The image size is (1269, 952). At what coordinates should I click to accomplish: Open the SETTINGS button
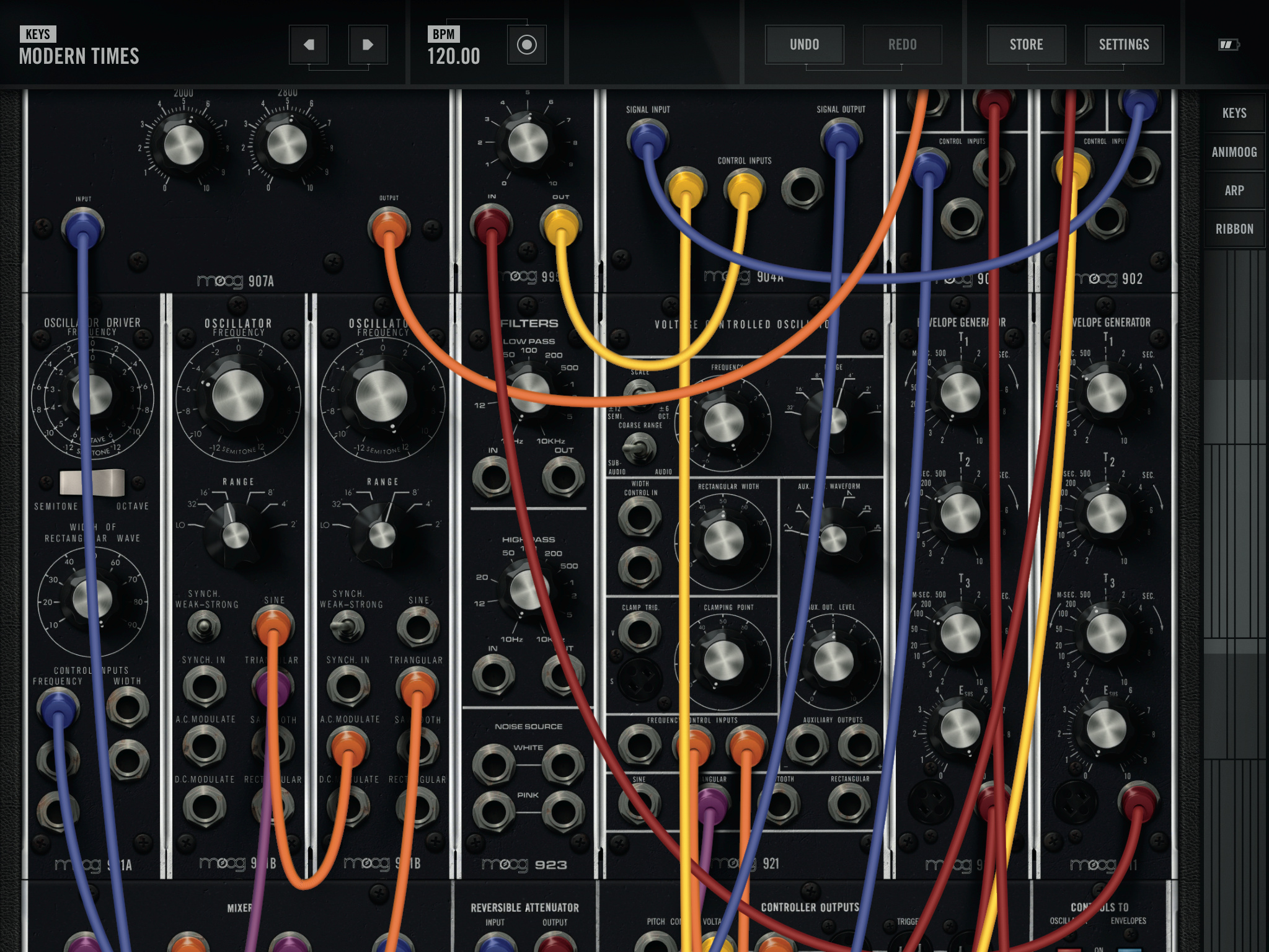coord(1123,45)
